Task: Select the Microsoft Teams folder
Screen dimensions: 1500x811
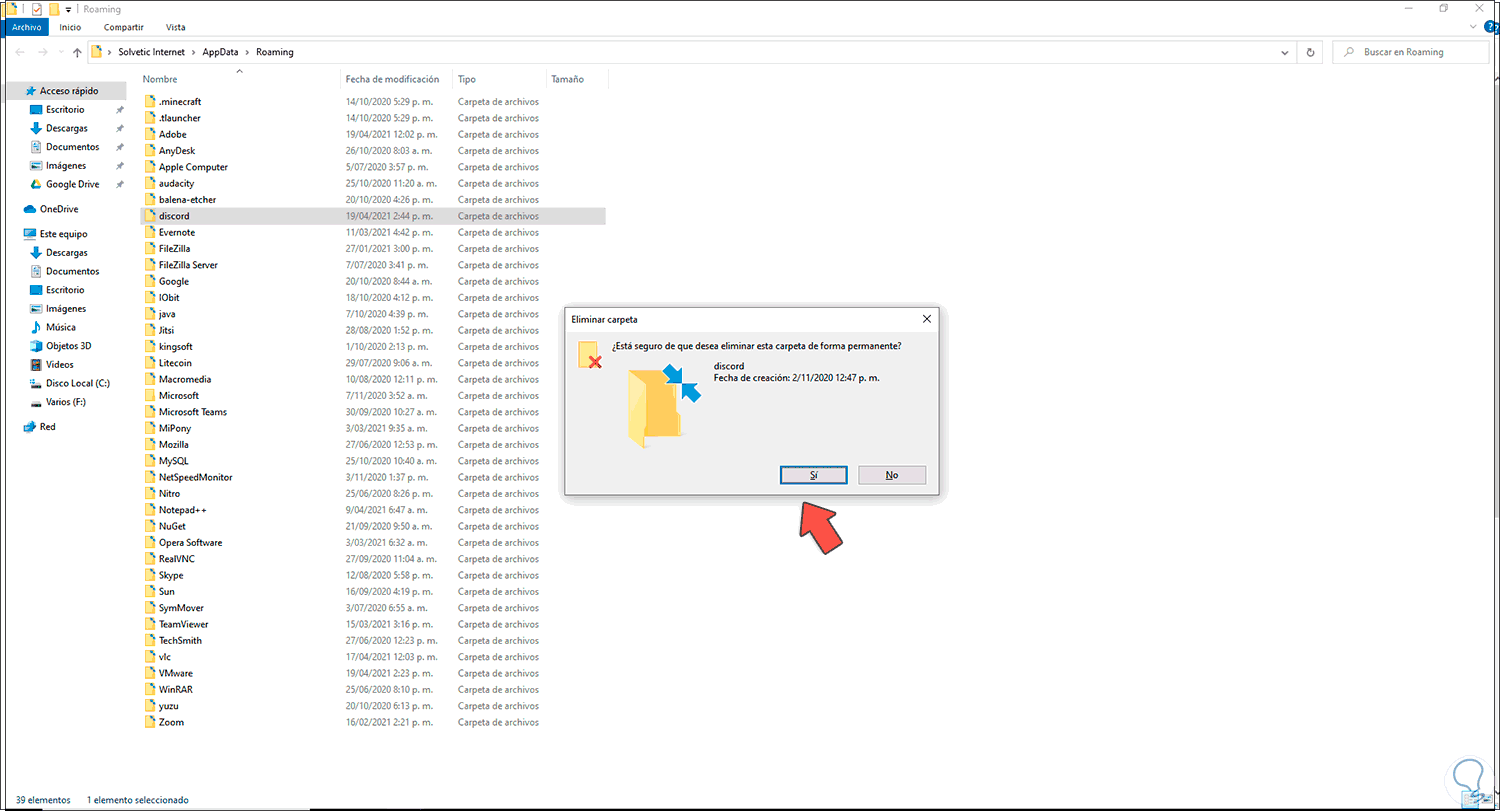Action: [373, 412]
